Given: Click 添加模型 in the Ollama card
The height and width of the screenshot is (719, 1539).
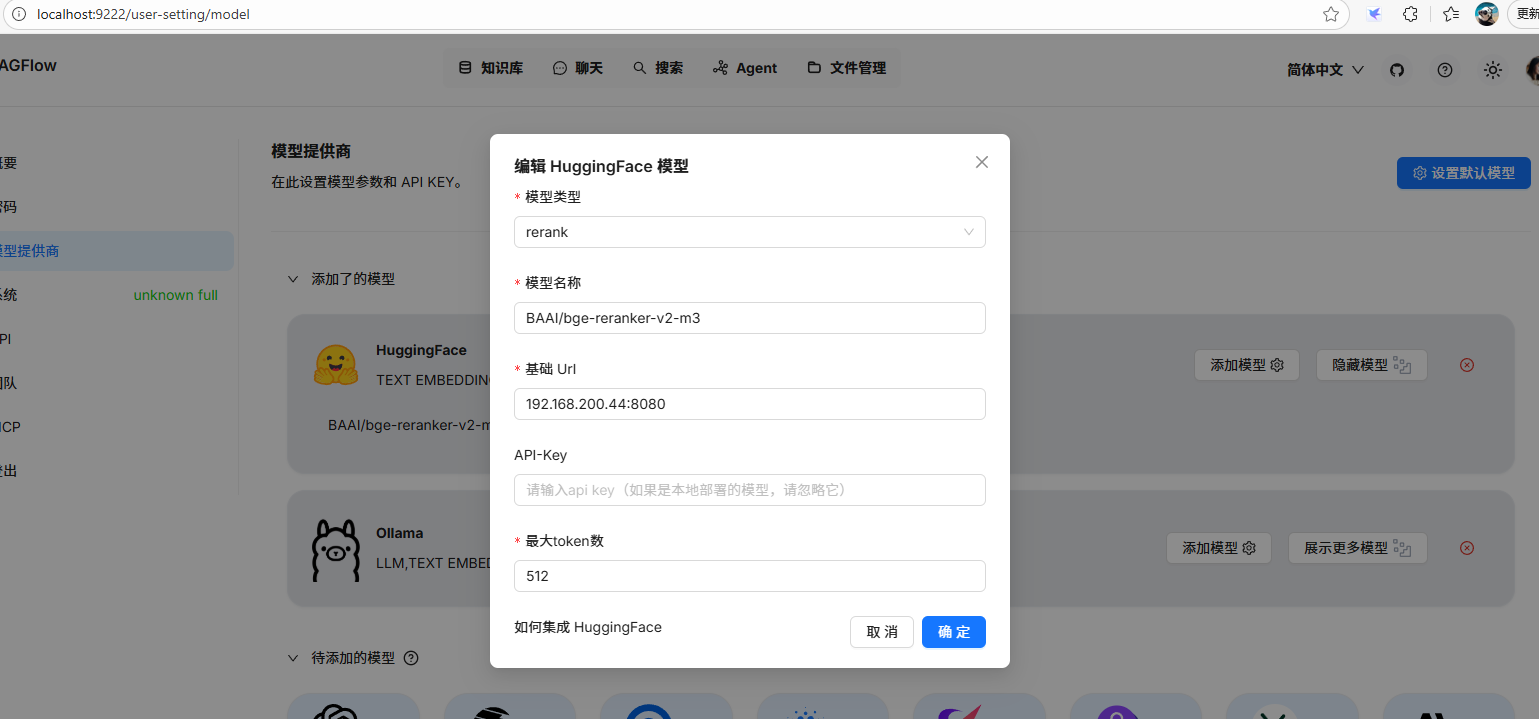Looking at the screenshot, I should [x=1219, y=548].
